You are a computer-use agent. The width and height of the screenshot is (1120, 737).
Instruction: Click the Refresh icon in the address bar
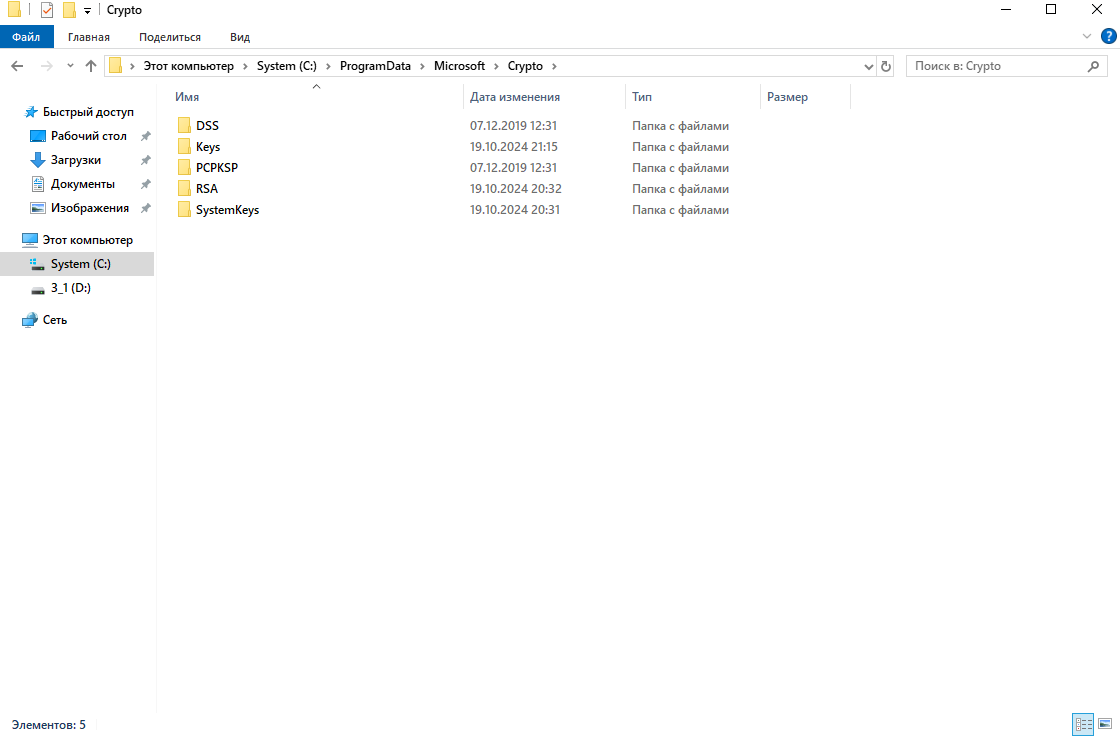886,66
